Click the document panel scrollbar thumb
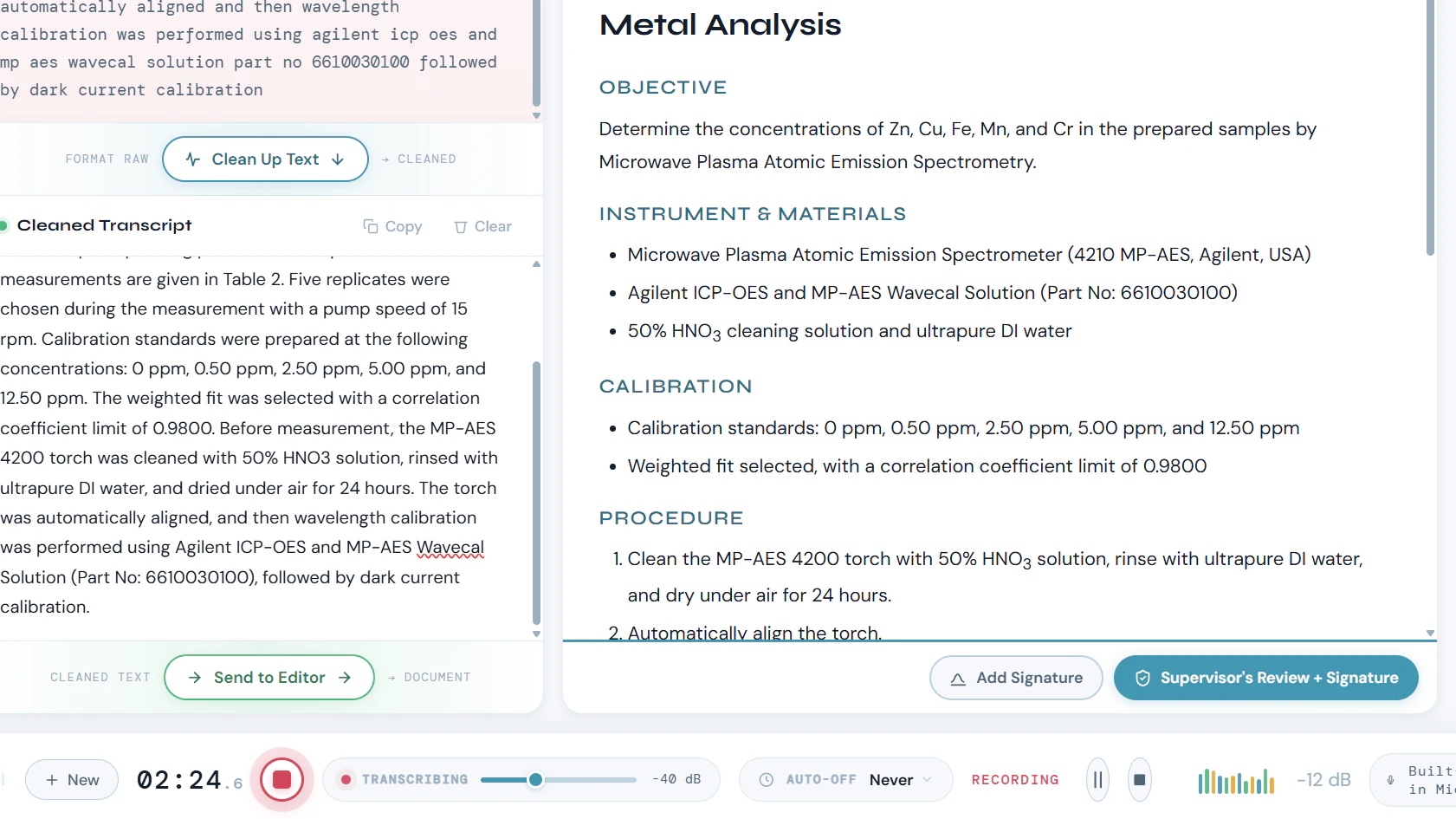1456x819 pixels. click(1429, 127)
